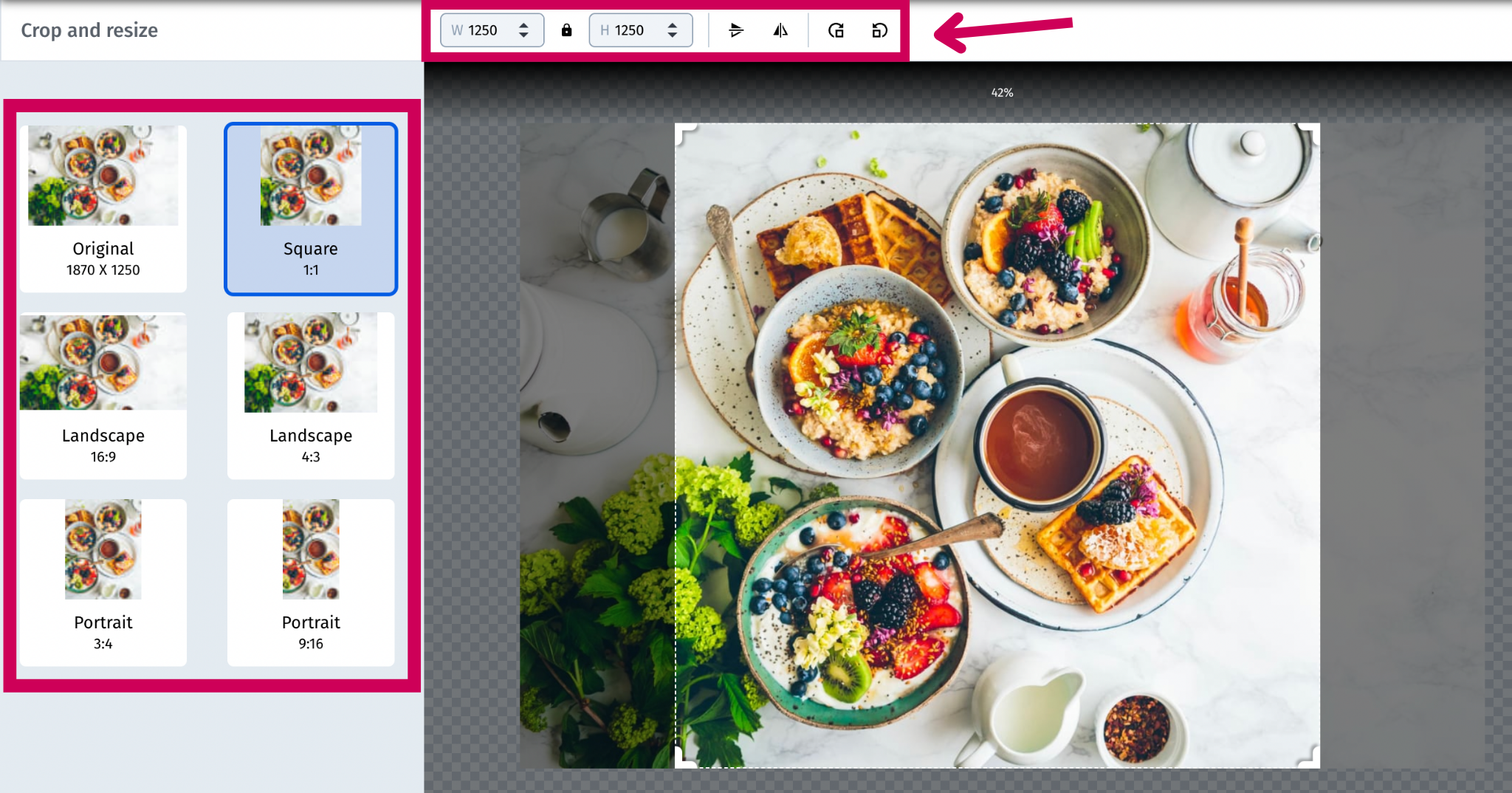This screenshot has height=793, width=1512.
Task: Toggle the aspect ratio lock icon
Action: click(x=566, y=30)
